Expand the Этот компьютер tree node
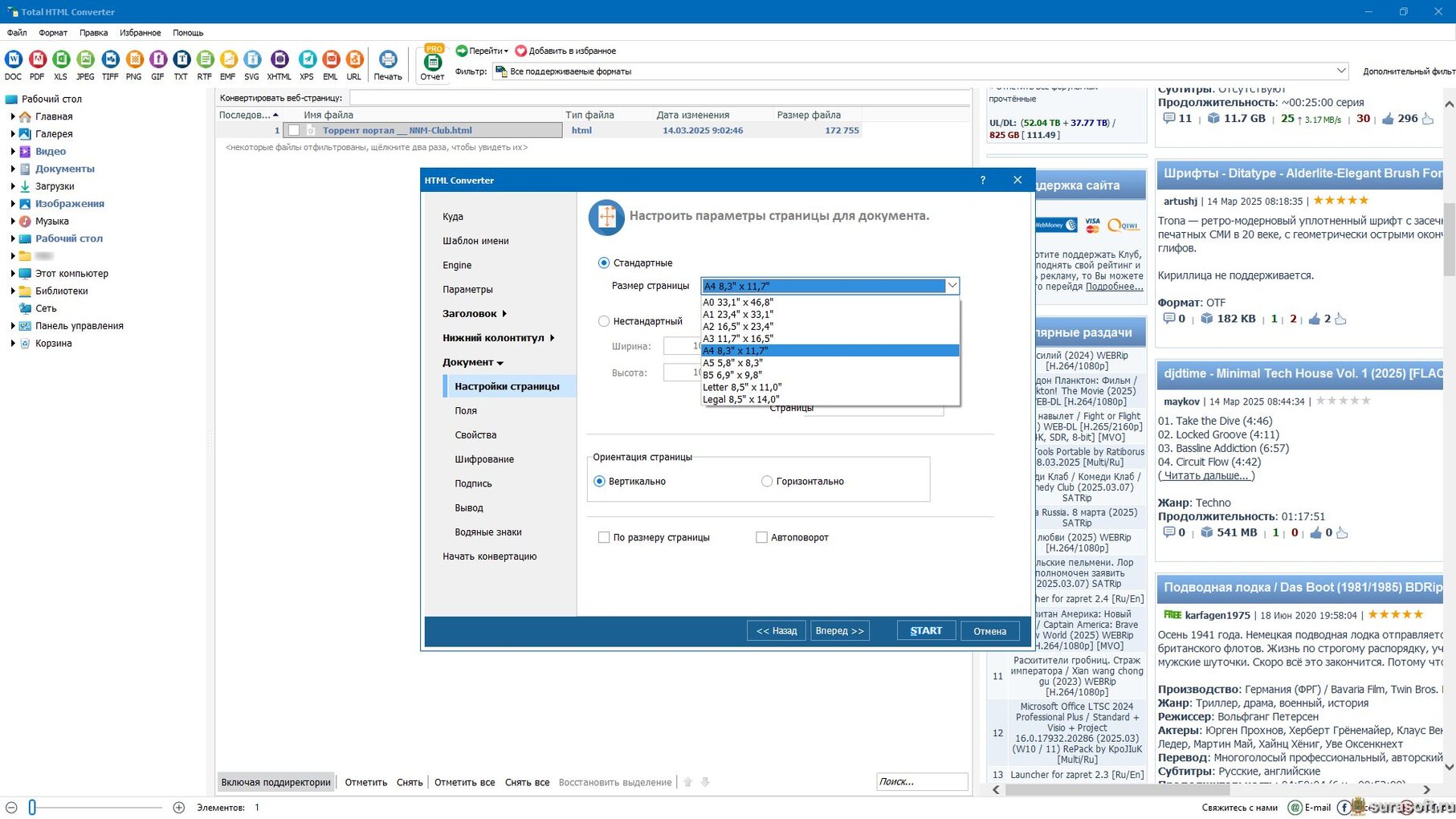1456x819 pixels. (x=13, y=273)
